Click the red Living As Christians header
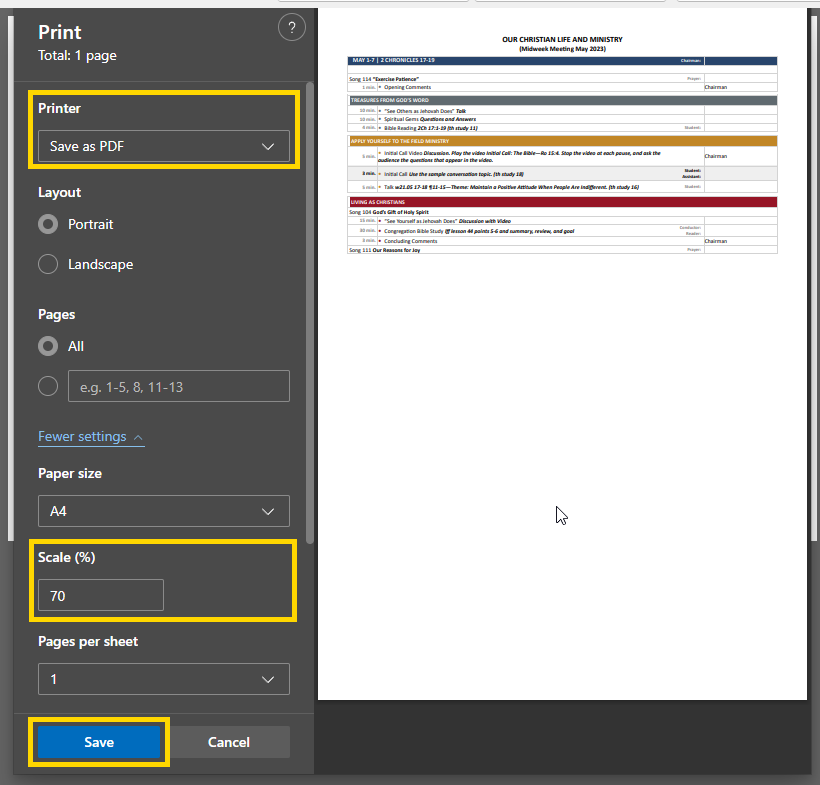This screenshot has width=820, height=785. (x=562, y=202)
